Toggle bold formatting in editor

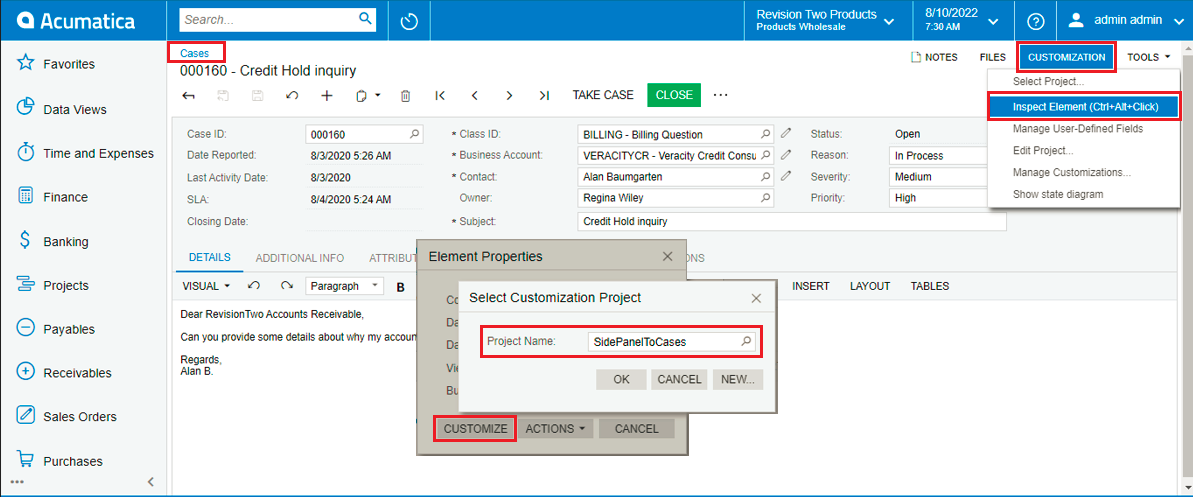(400, 287)
